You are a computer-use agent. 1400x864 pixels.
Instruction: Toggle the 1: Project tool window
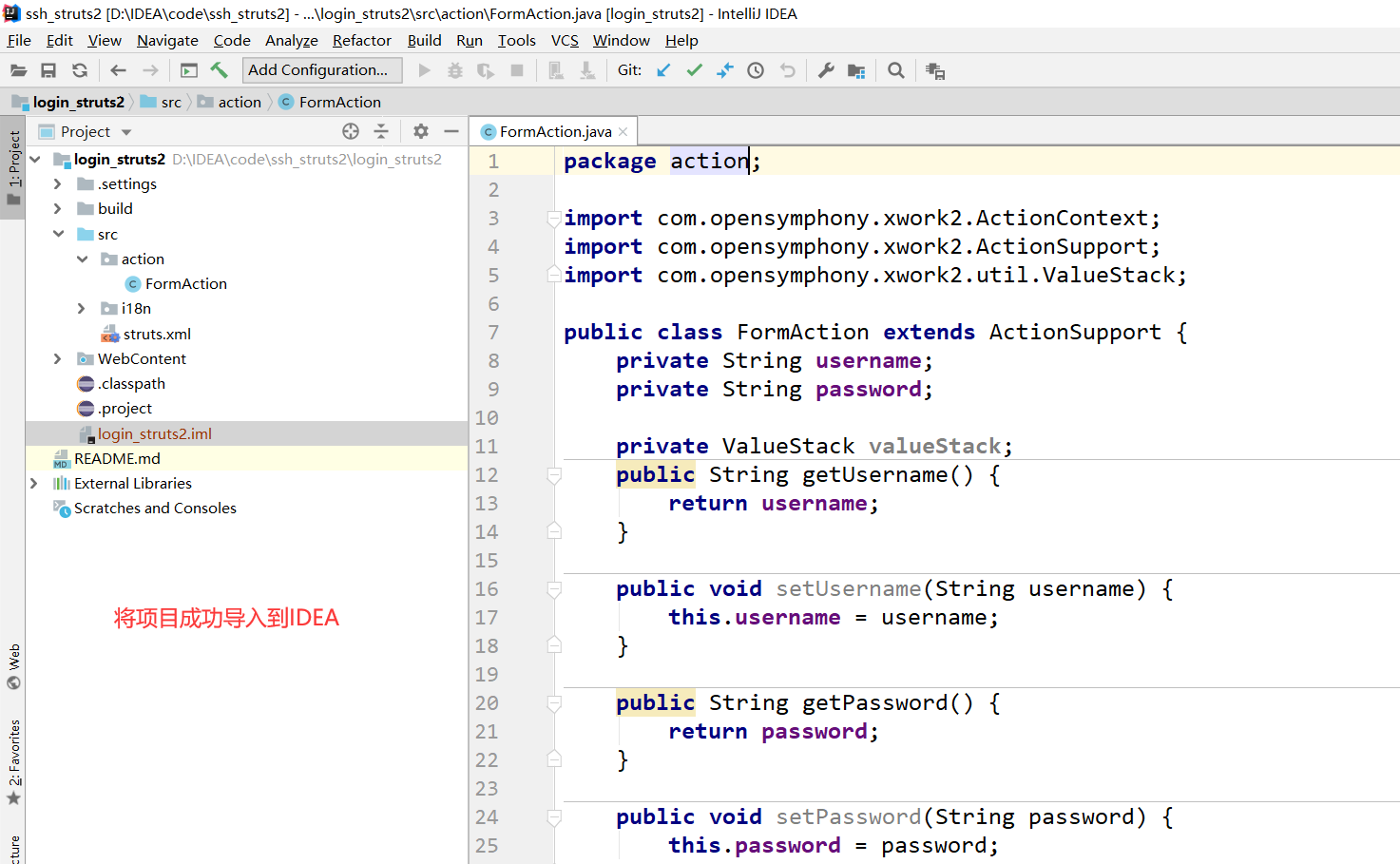13,168
